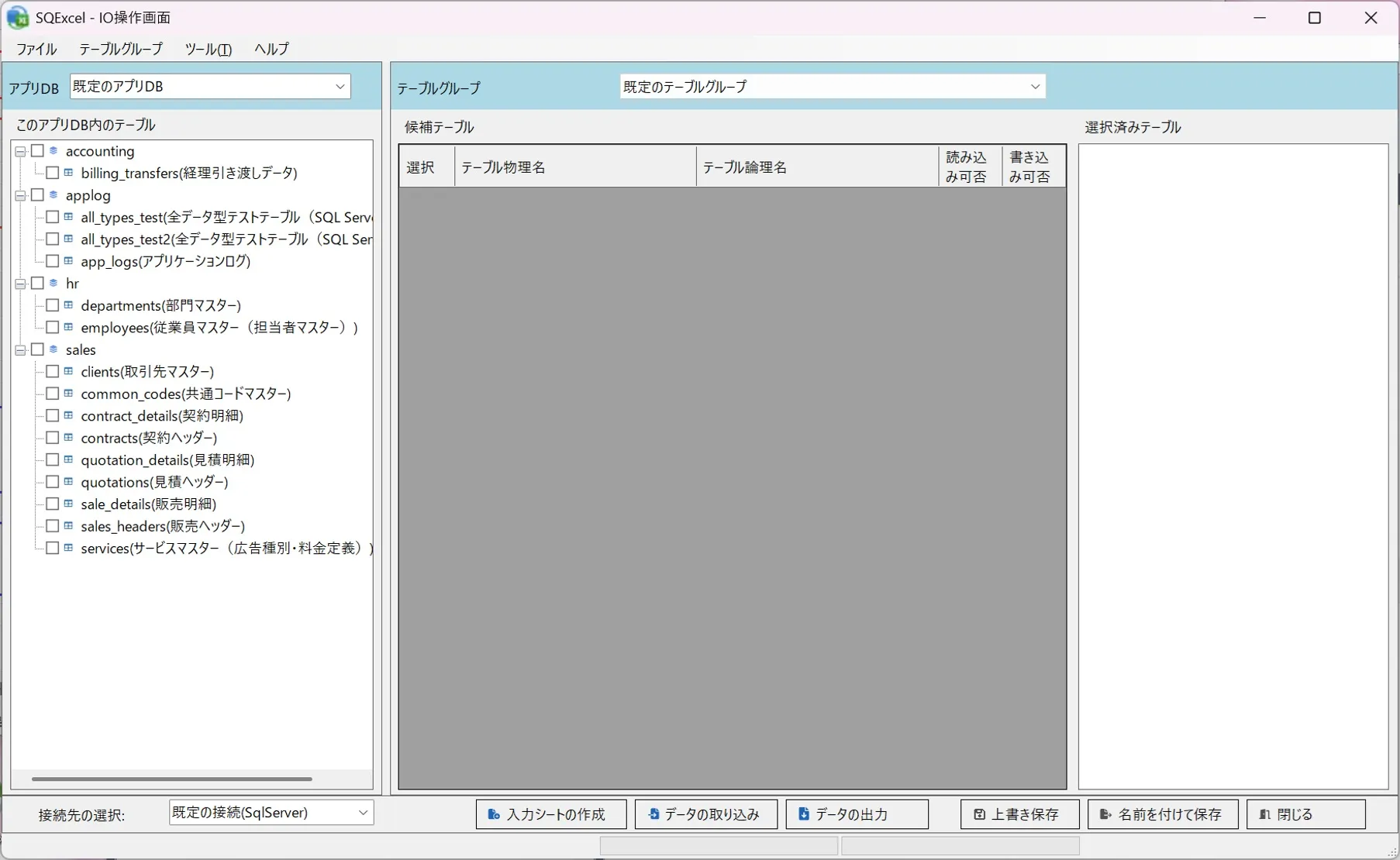
Task: Enable the hr schema checkbox
Action: [x=37, y=284]
